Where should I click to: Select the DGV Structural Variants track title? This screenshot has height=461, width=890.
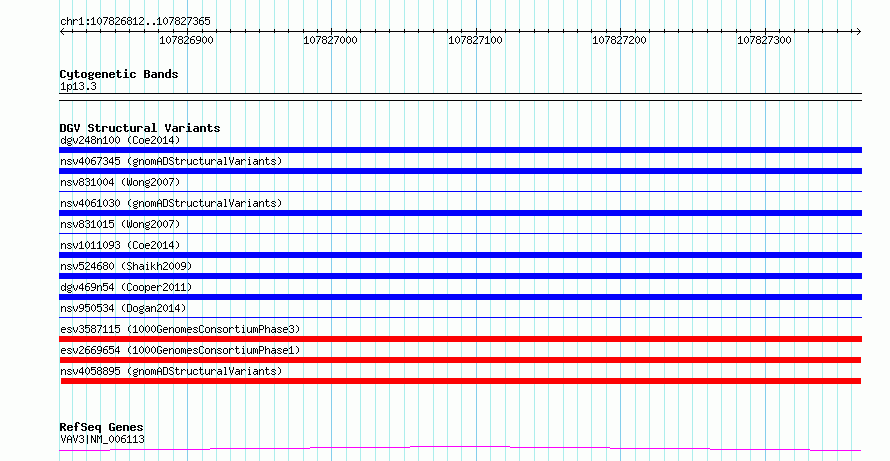140,128
